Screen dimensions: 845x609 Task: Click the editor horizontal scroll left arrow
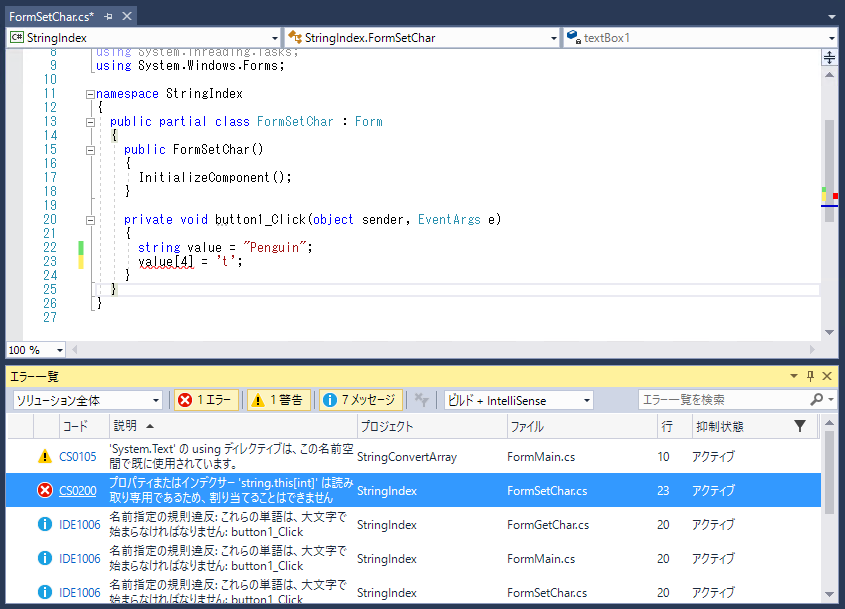click(74, 350)
